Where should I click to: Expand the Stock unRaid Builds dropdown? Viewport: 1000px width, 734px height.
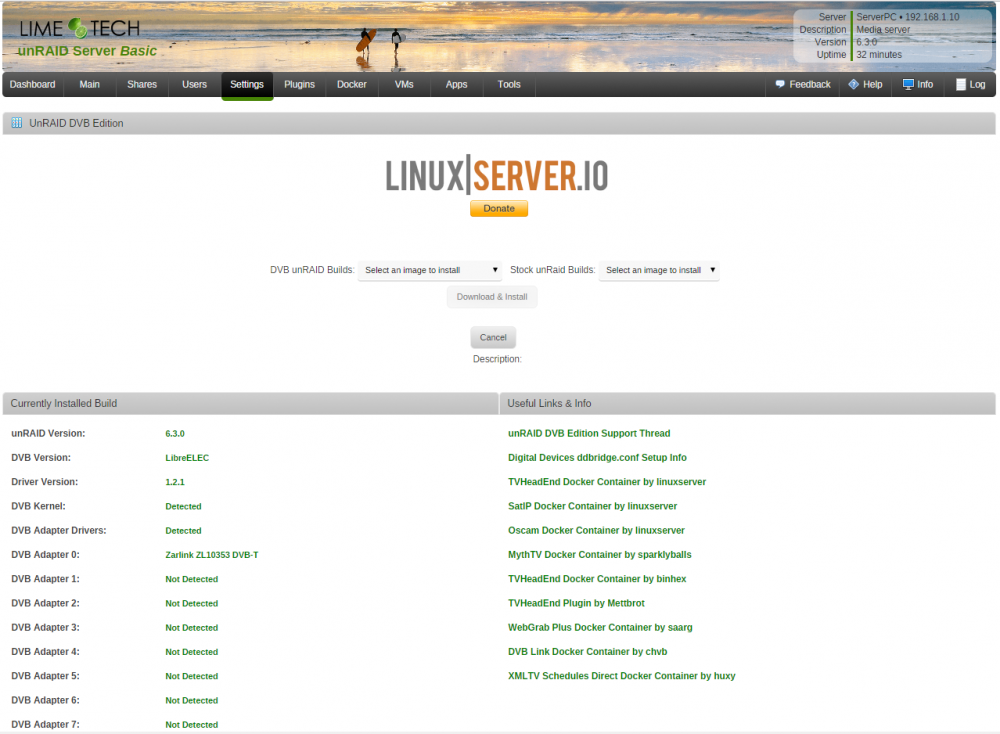click(659, 270)
